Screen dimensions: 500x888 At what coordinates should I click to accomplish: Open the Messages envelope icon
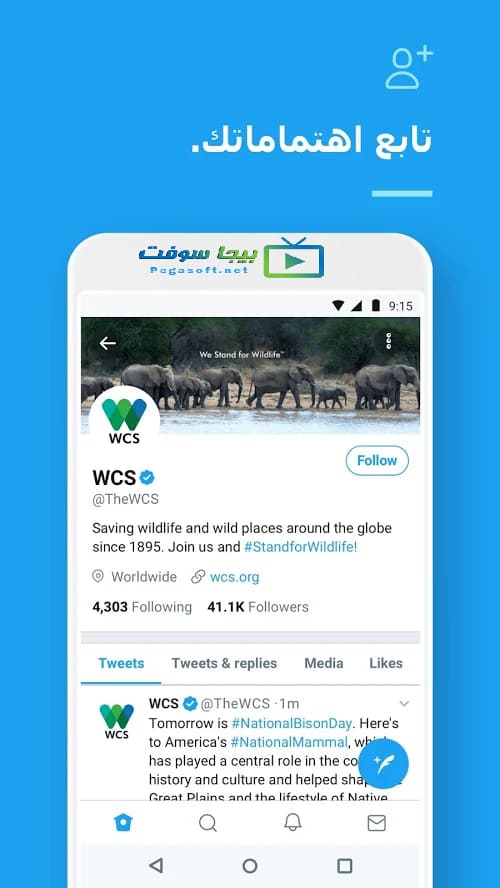(x=377, y=823)
